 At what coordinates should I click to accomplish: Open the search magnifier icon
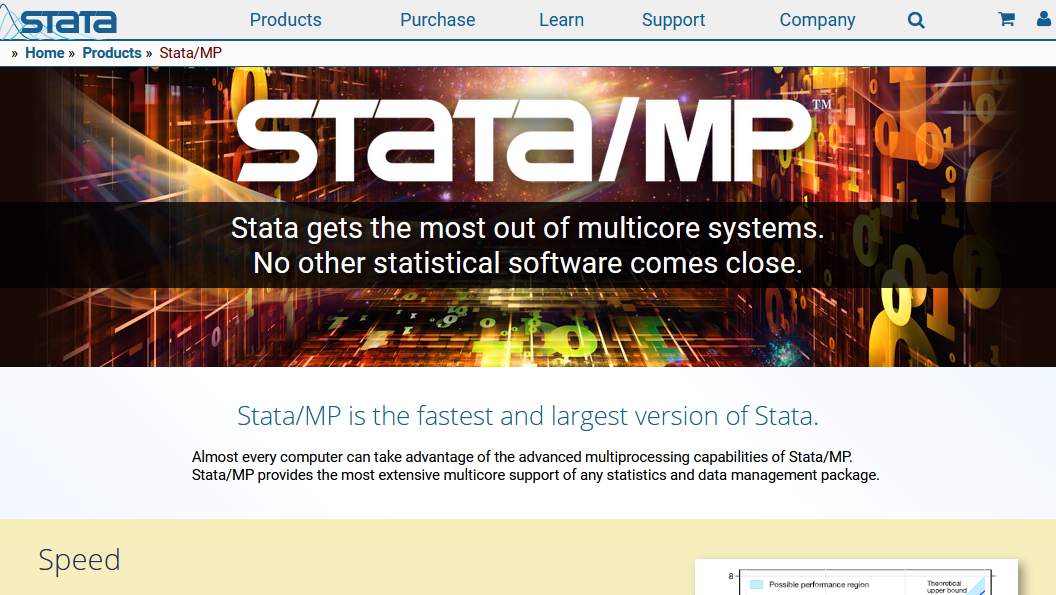click(916, 20)
